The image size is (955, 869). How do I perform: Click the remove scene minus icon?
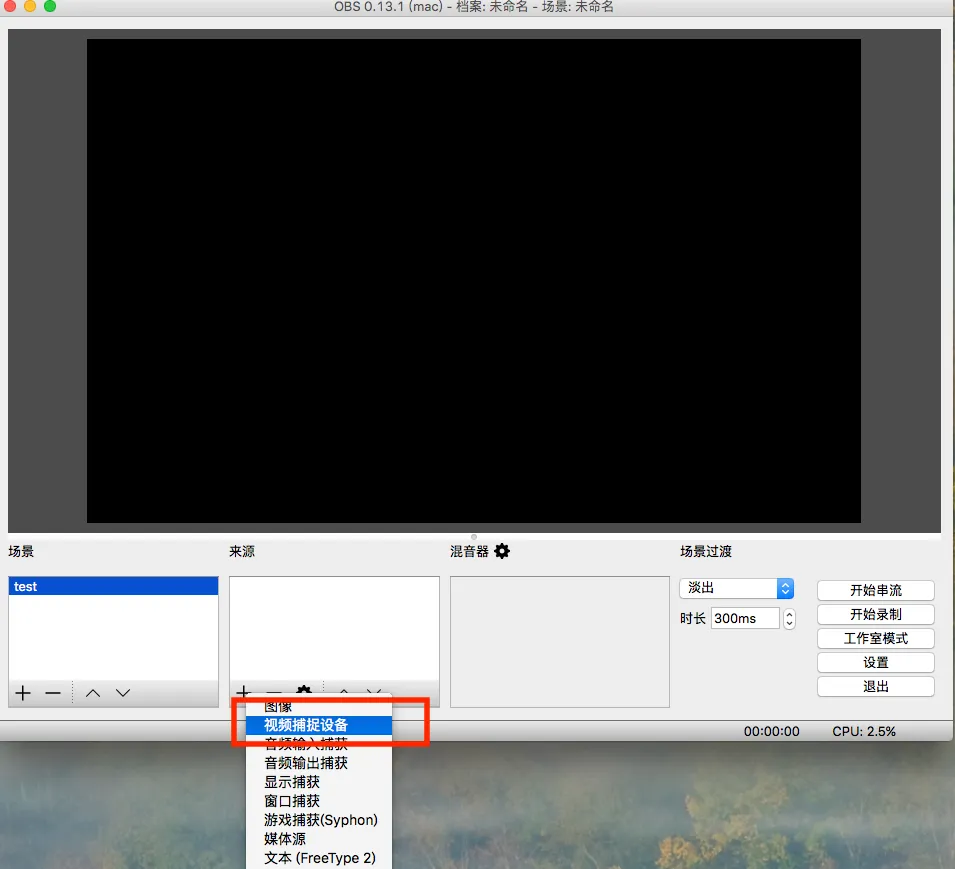pyautogui.click(x=52, y=692)
